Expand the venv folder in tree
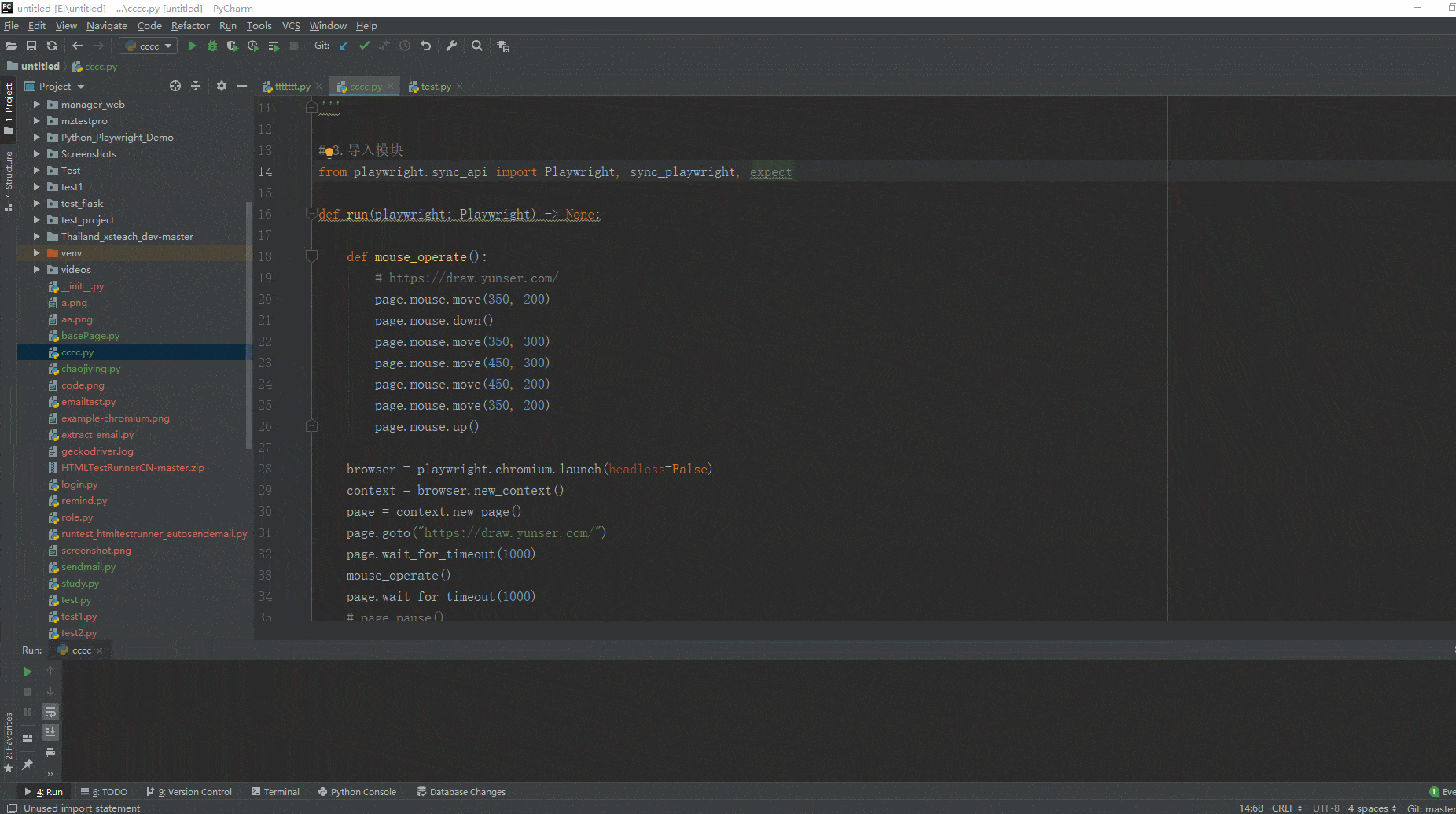 [36, 253]
